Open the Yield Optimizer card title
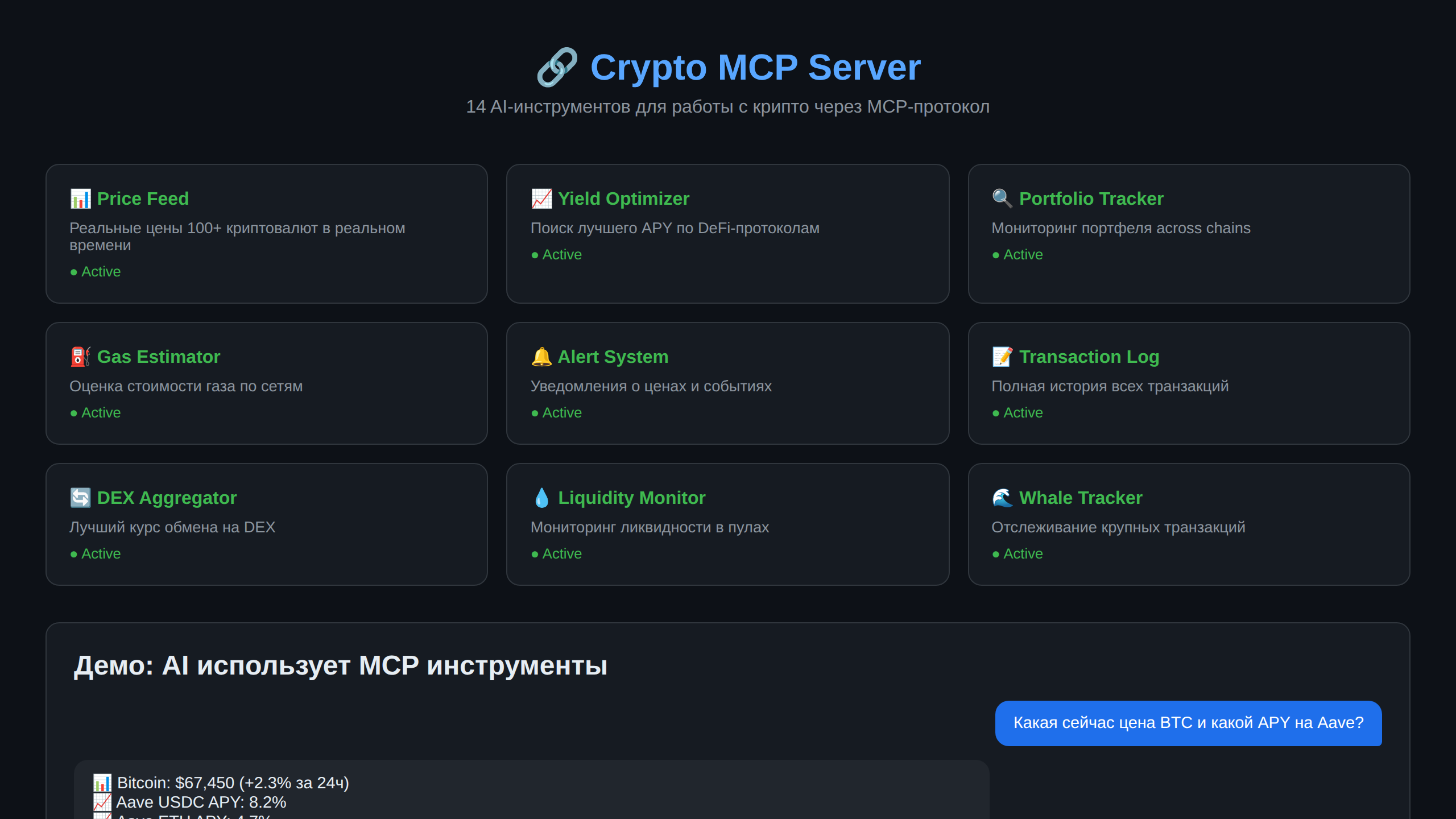This screenshot has height=819, width=1456. 623,198
